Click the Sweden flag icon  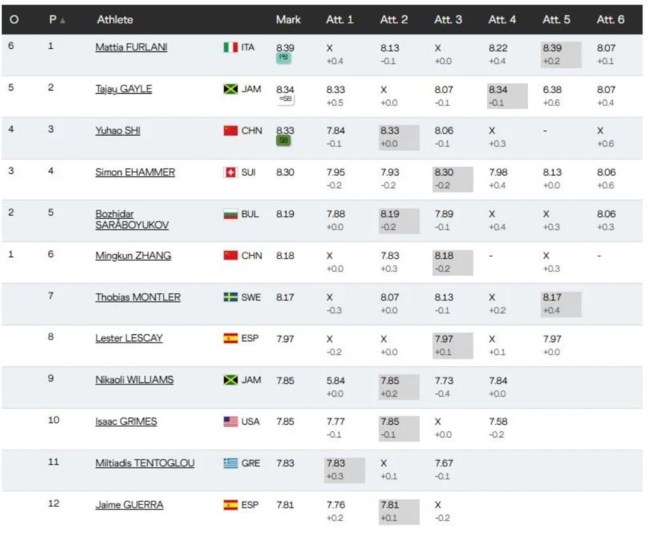pos(230,297)
